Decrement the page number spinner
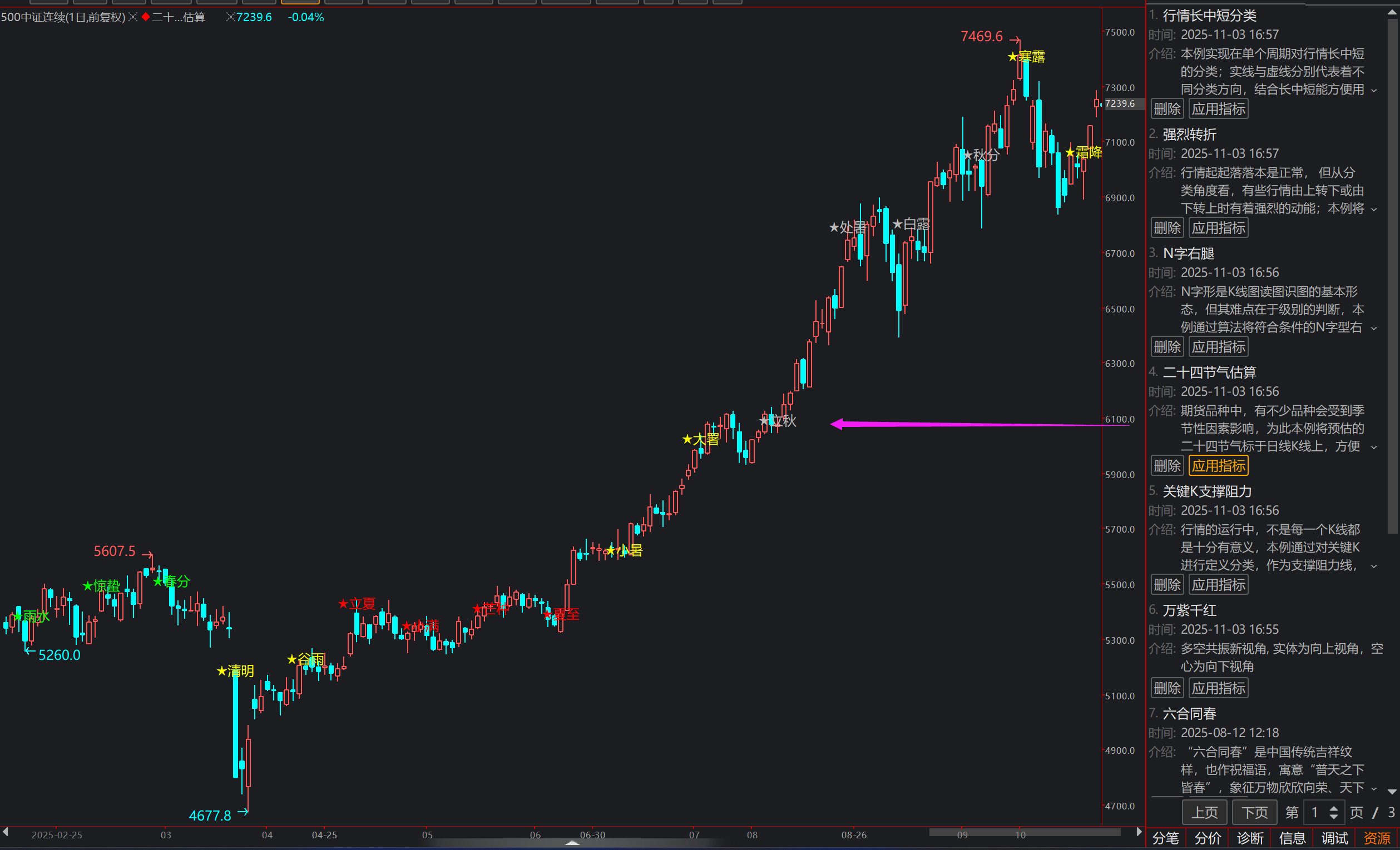Screen dimensions: 1400x850 click(1333, 817)
